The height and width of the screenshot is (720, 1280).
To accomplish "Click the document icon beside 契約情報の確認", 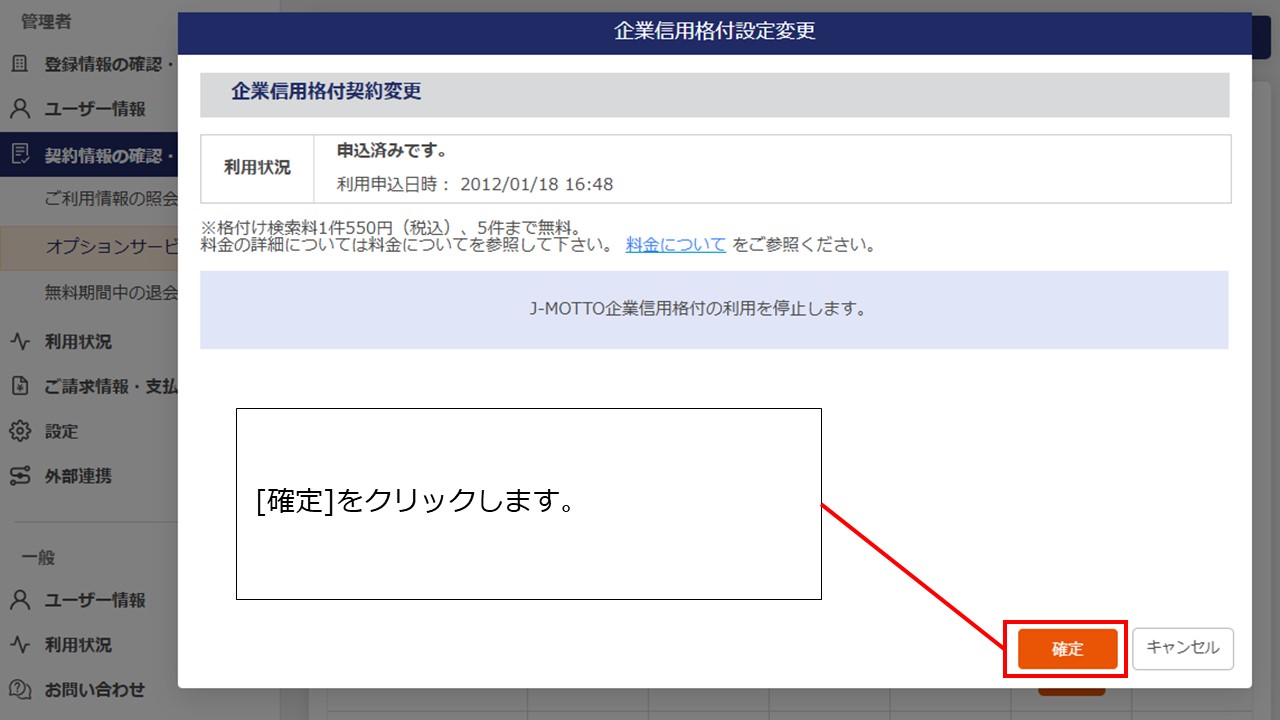I will click(20, 155).
